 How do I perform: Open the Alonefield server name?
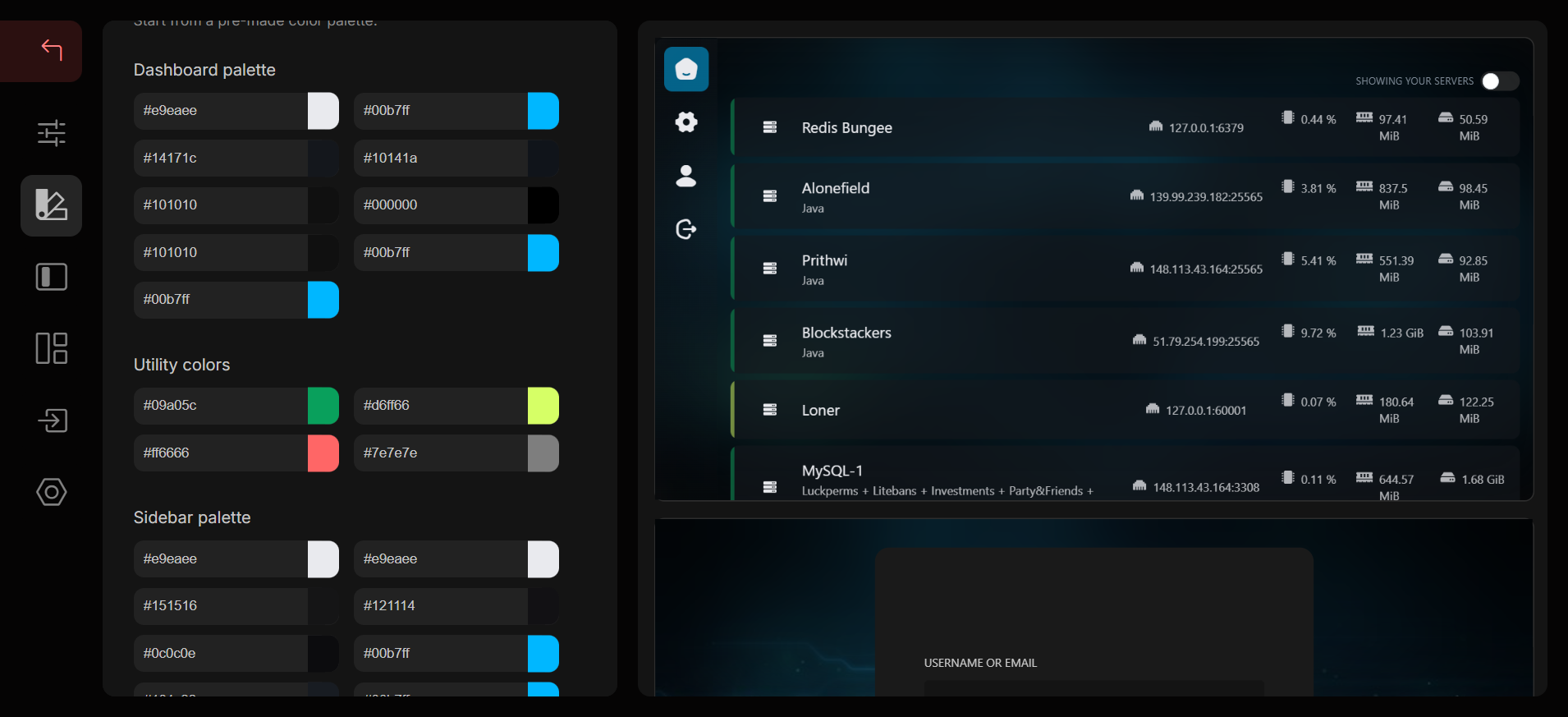pos(836,188)
